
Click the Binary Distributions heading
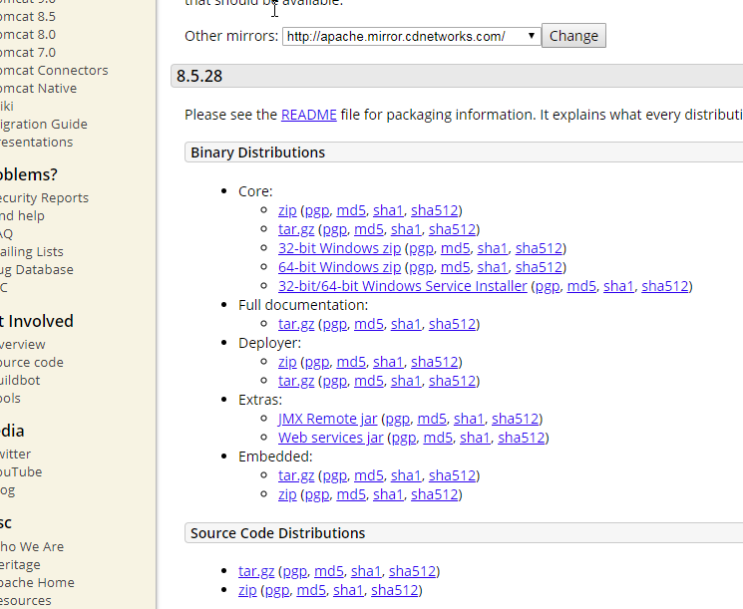[258, 153]
